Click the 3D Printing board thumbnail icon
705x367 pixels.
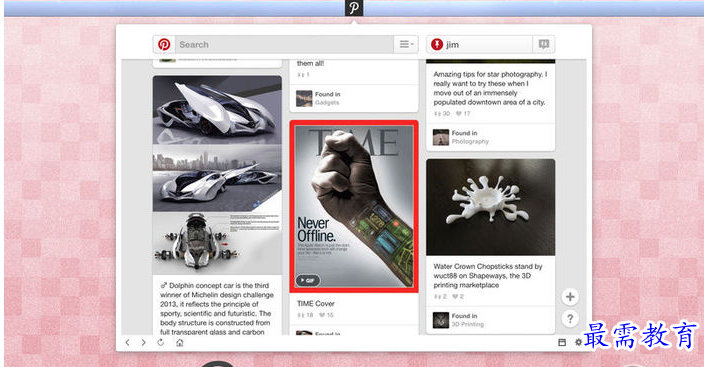(441, 320)
